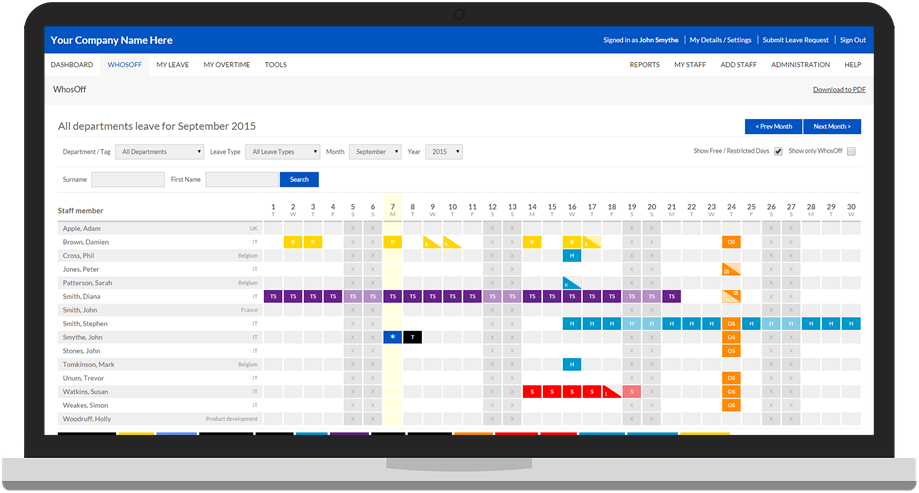Image resolution: width=919 pixels, height=493 pixels.
Task: Open the My Overtime menu item
Action: pos(227,64)
